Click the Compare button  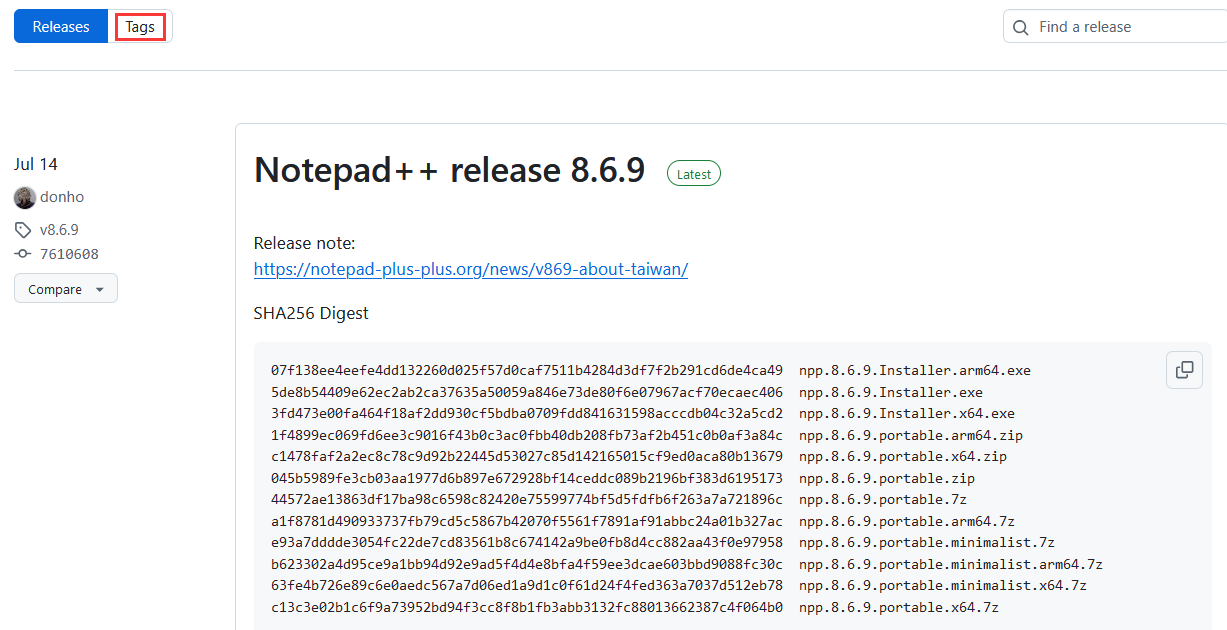click(55, 288)
